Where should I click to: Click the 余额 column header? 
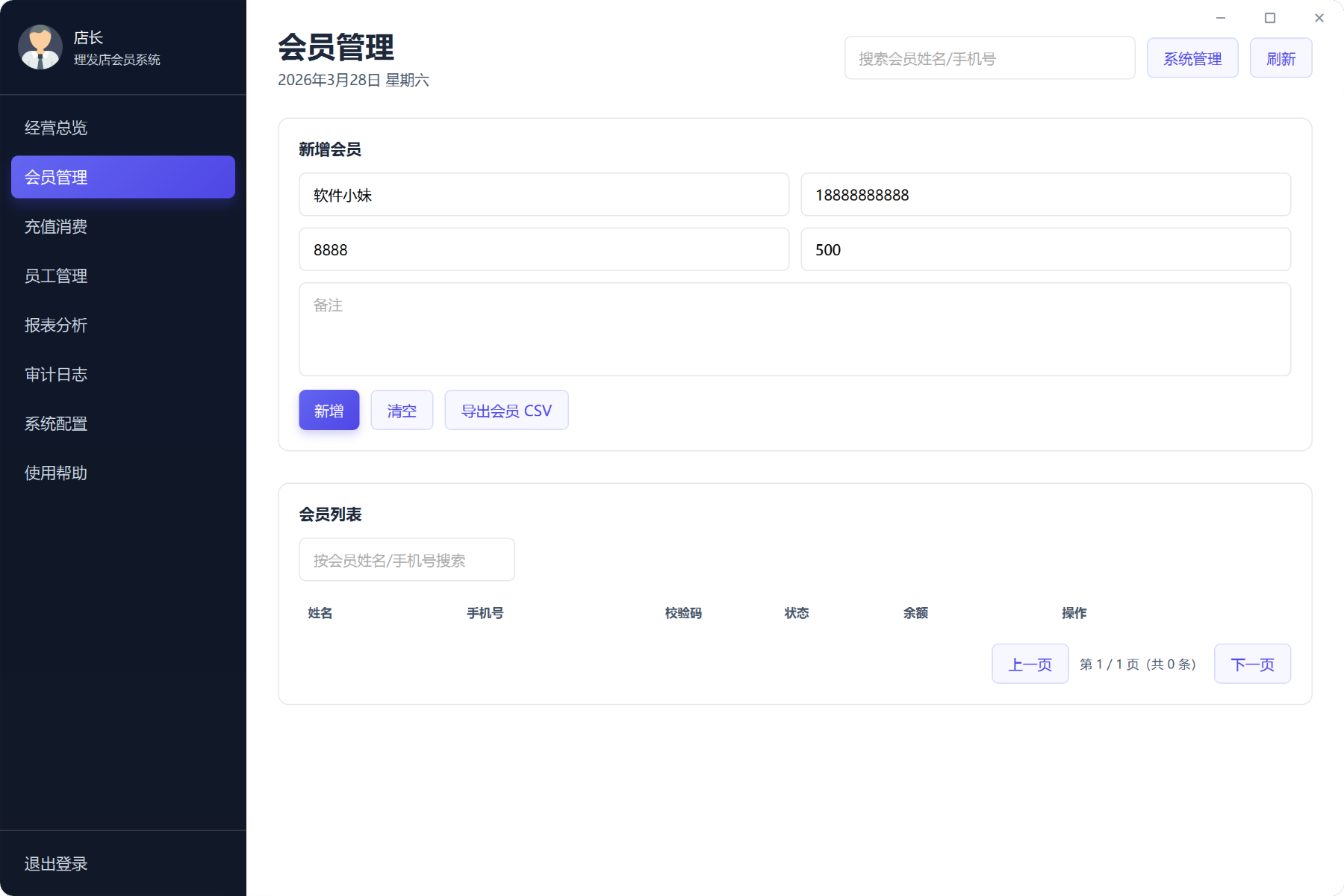(915, 613)
